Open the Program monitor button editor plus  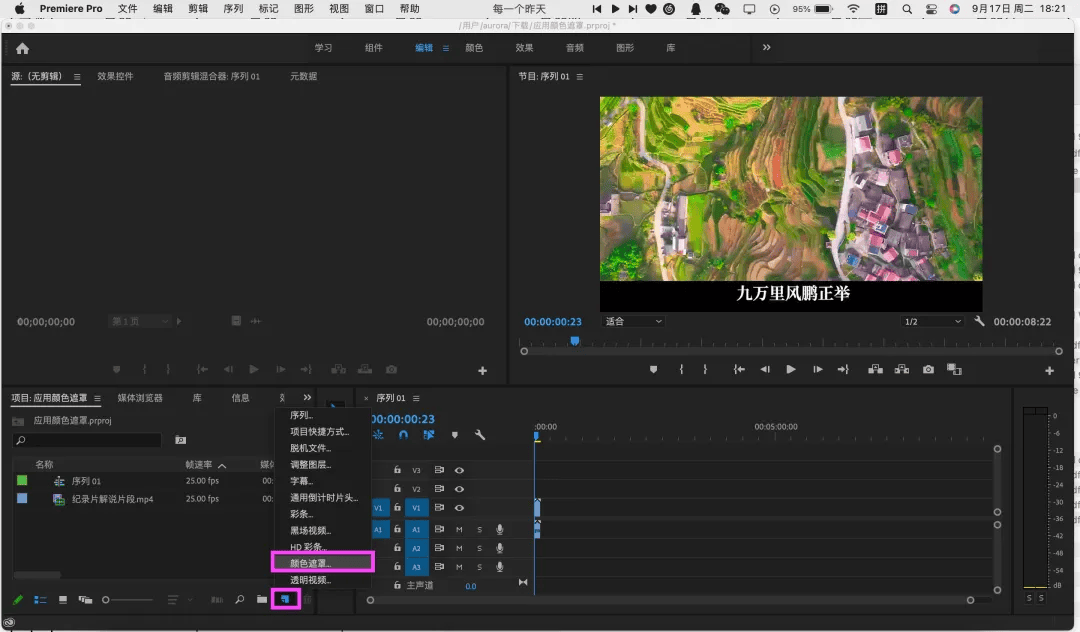point(1049,370)
